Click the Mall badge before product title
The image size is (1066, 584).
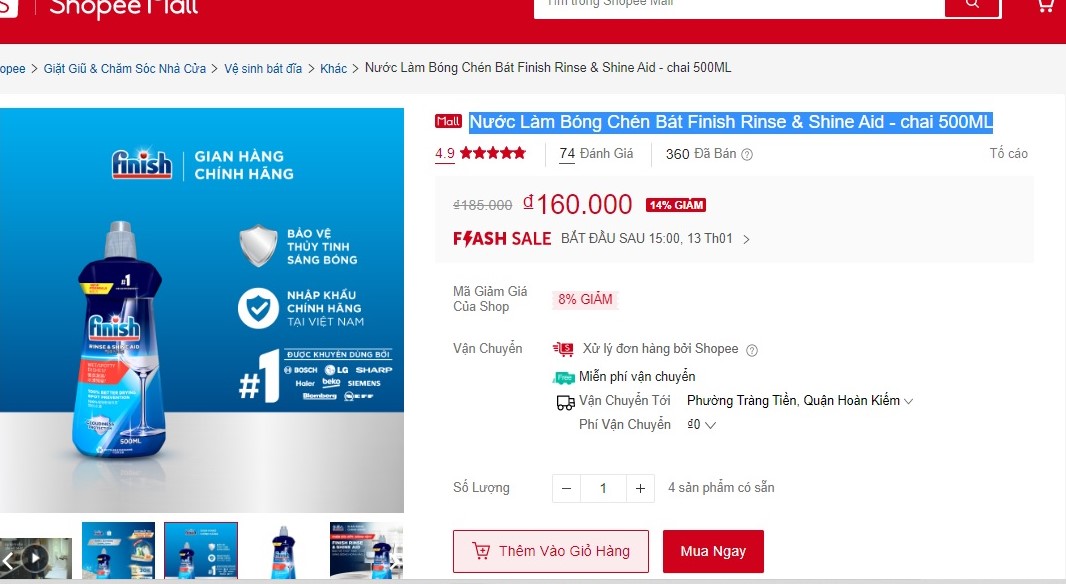pyautogui.click(x=448, y=121)
